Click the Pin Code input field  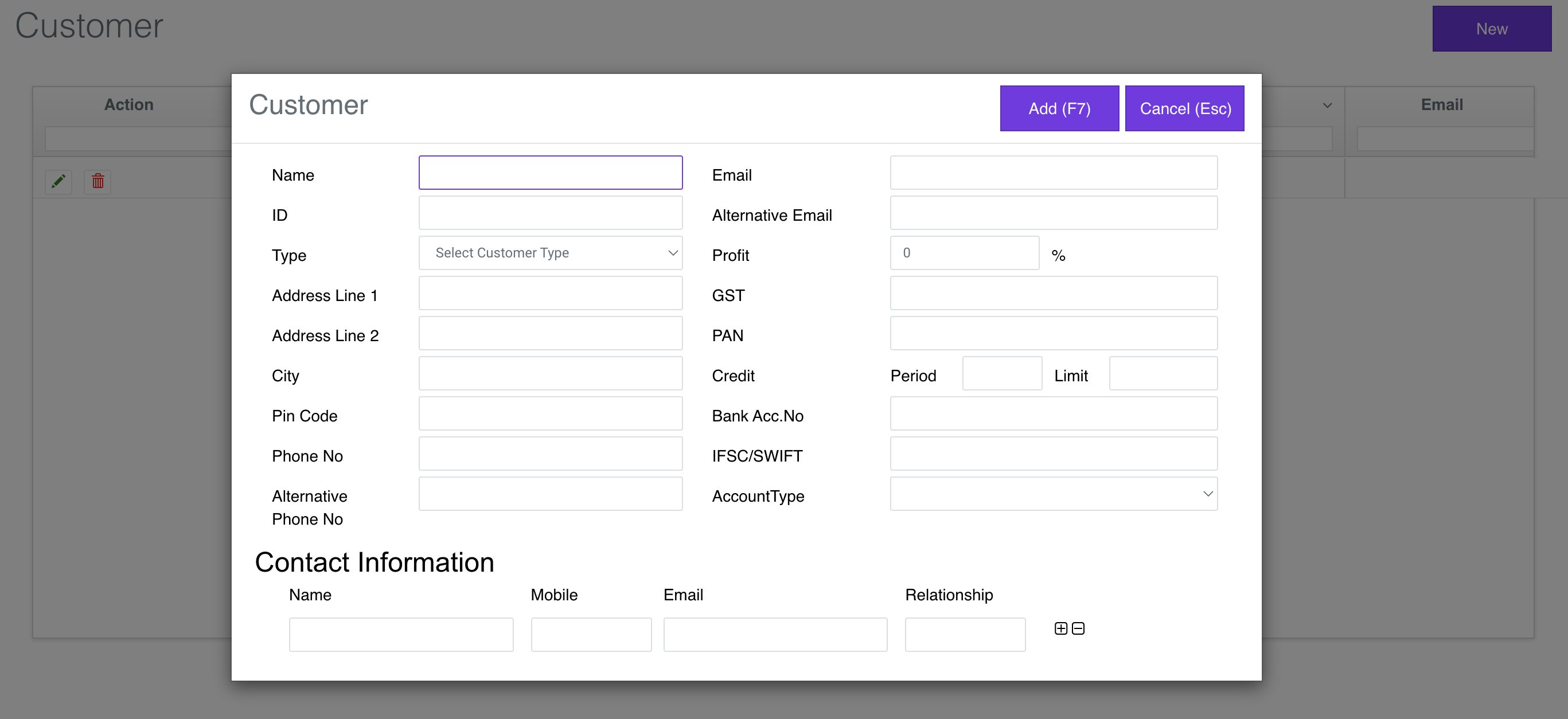pyautogui.click(x=549, y=413)
